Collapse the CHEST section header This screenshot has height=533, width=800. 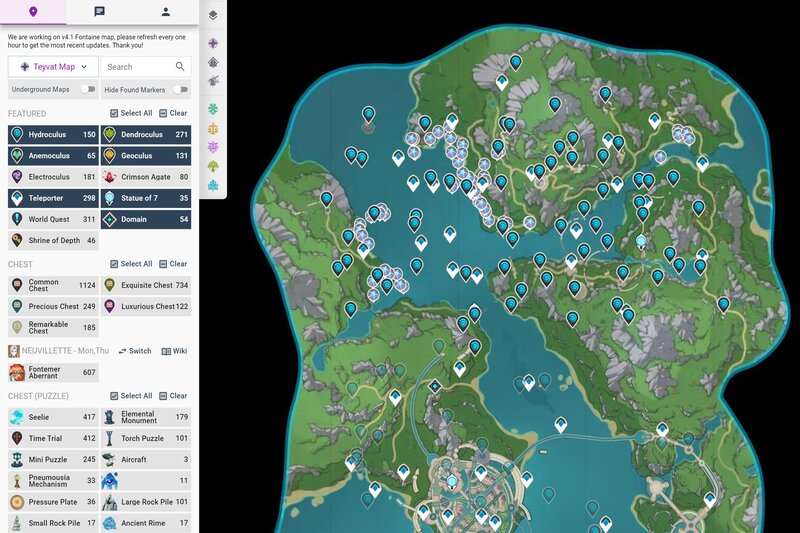coord(21,264)
